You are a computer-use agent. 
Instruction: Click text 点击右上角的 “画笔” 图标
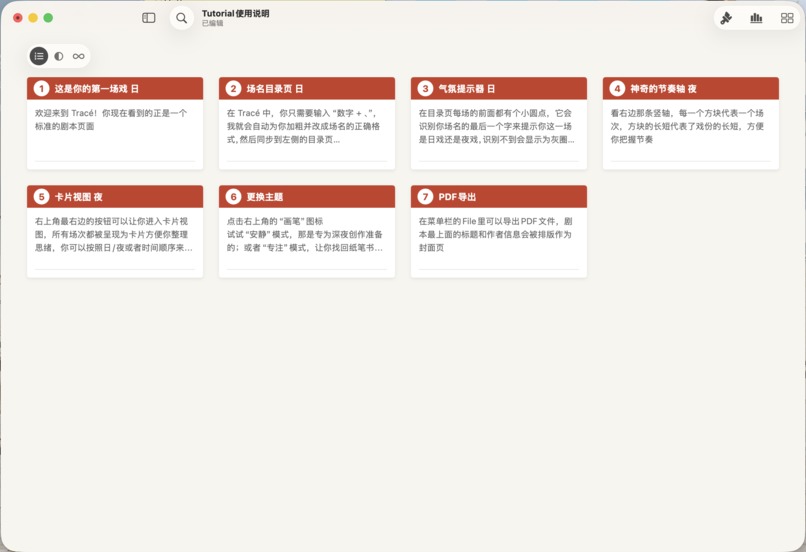[x=275, y=221]
